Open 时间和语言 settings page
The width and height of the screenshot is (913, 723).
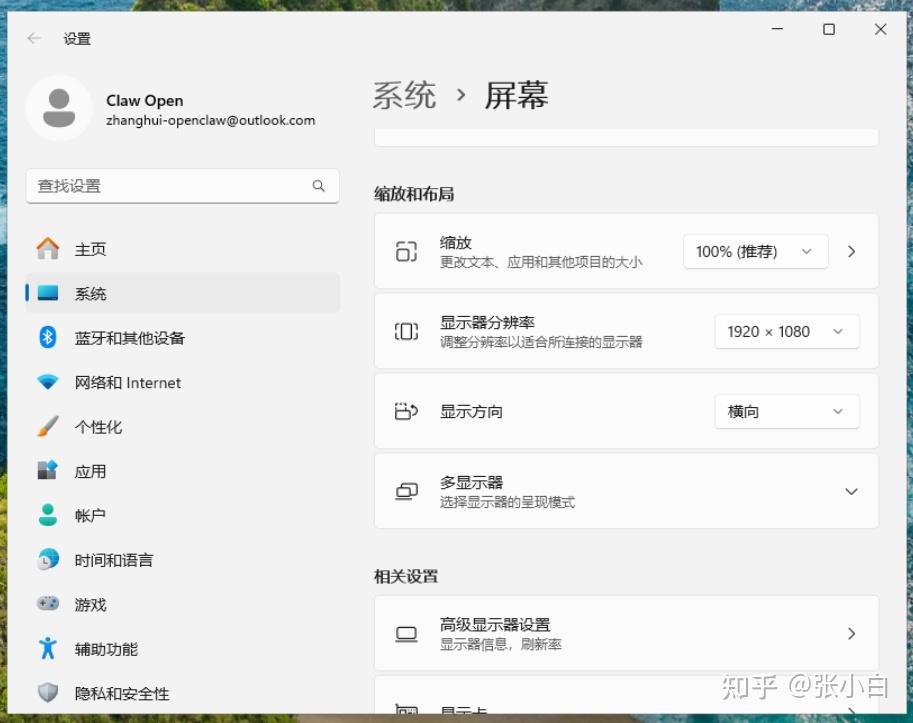click(x=183, y=560)
